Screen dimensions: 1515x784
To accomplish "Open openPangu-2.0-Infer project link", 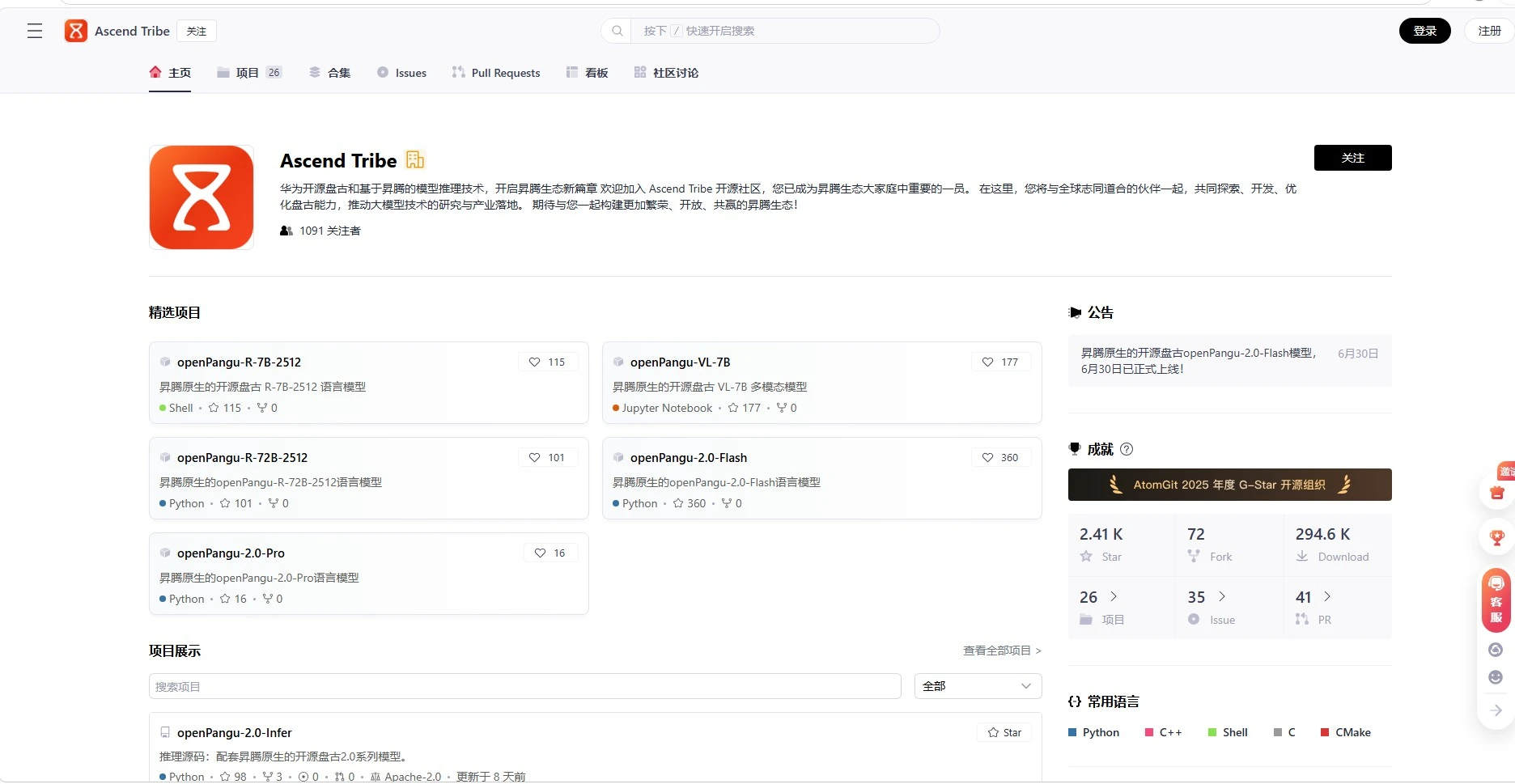I will pos(234,732).
